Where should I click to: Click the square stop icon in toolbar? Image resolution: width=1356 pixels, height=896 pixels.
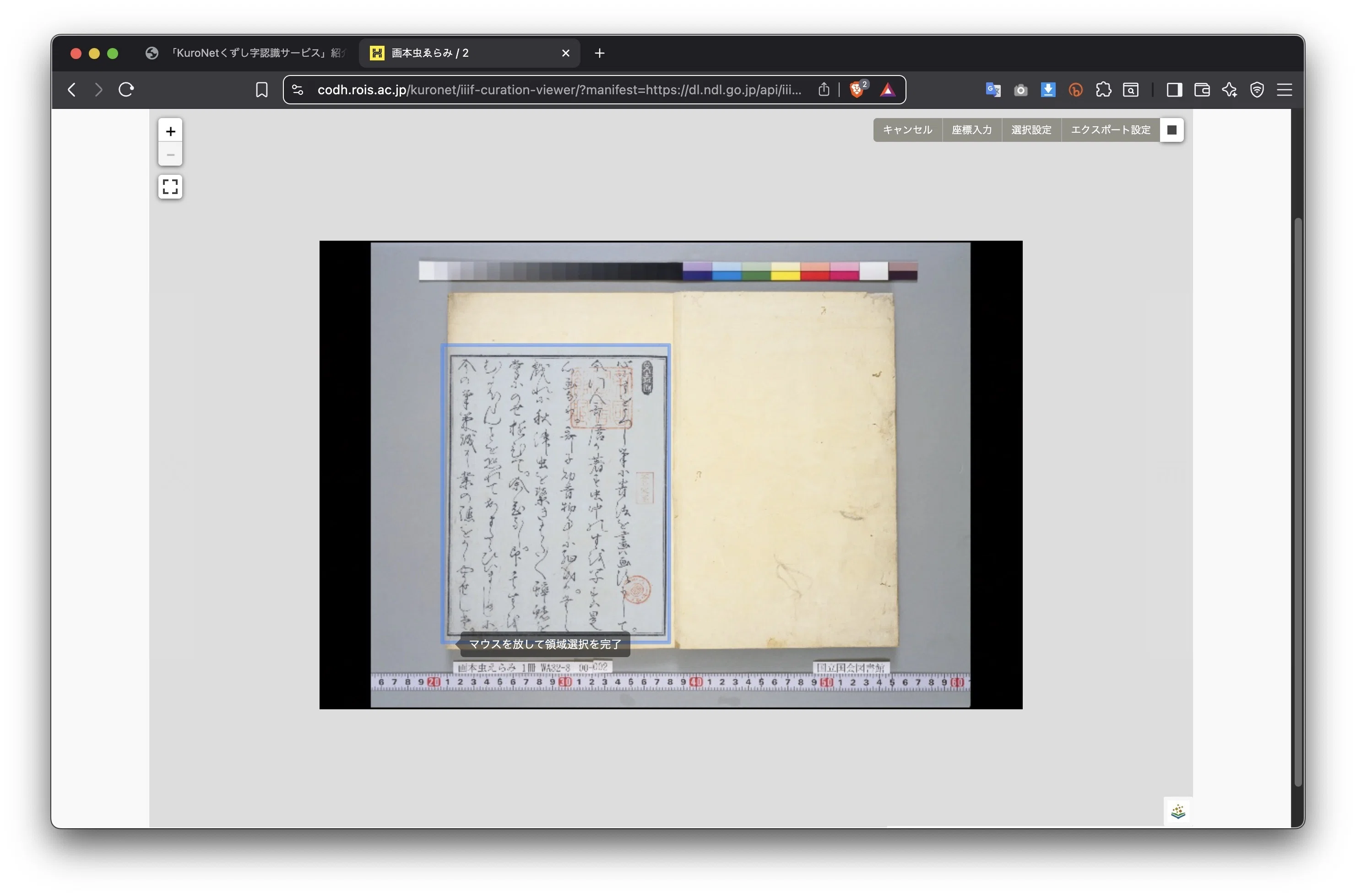coord(1172,130)
